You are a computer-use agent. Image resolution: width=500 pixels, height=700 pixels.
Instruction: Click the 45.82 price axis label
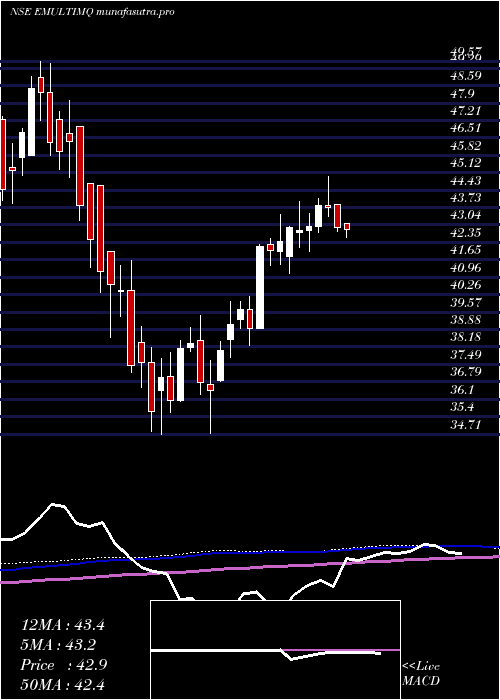pyautogui.click(x=465, y=146)
